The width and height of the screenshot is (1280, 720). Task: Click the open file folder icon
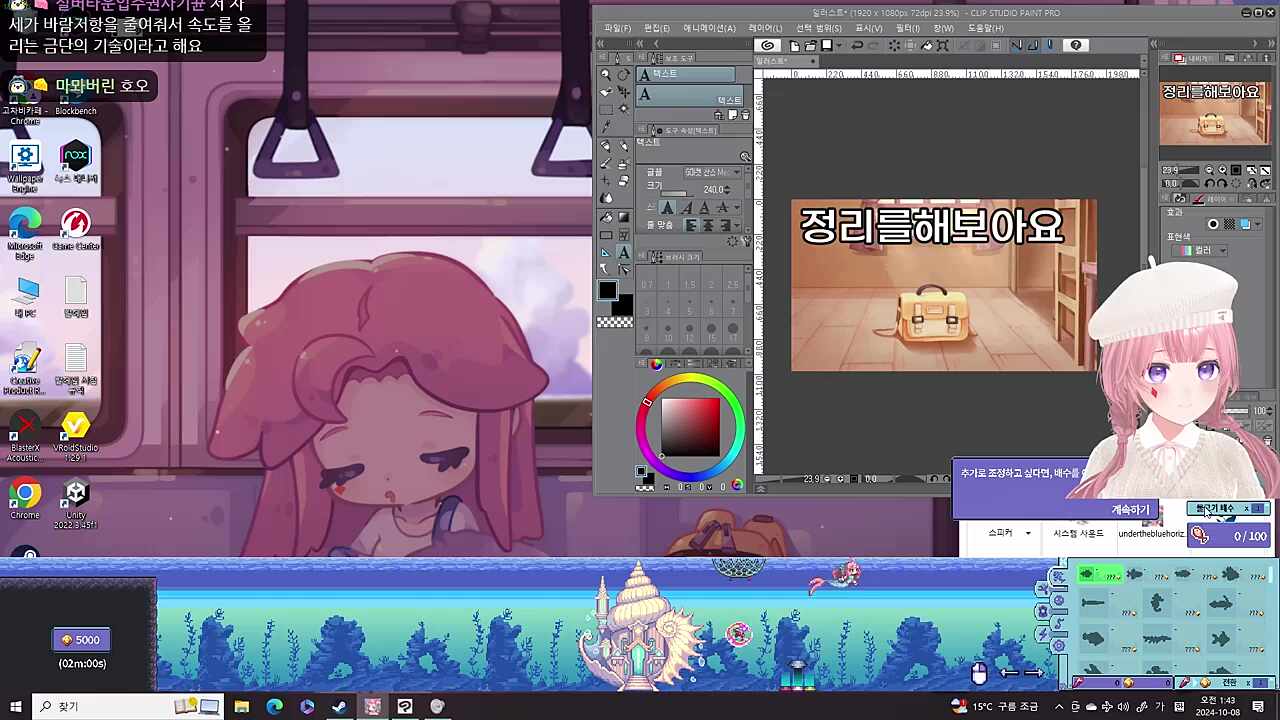[810, 45]
